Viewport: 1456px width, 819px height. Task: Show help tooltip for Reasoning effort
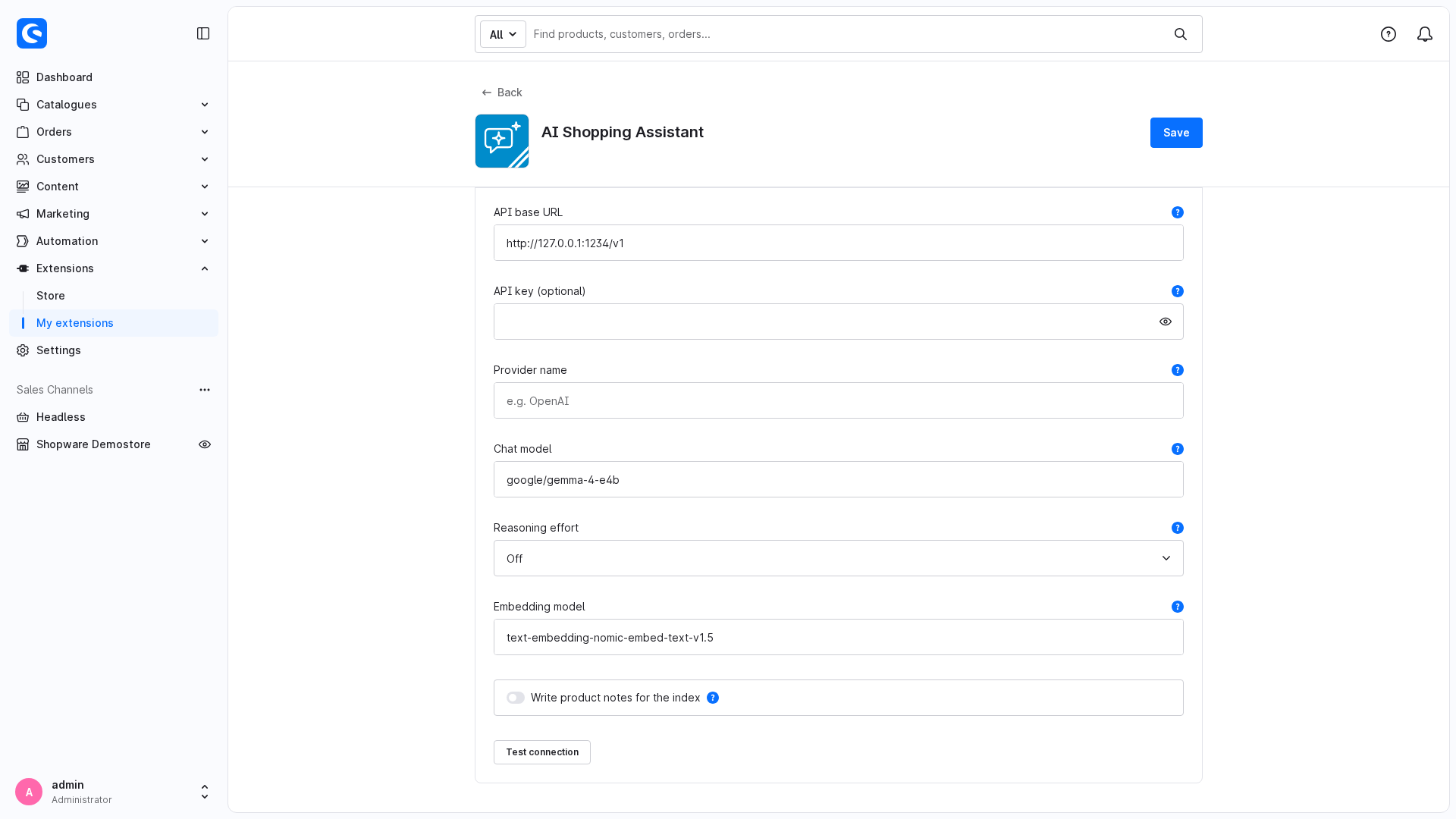(1178, 528)
